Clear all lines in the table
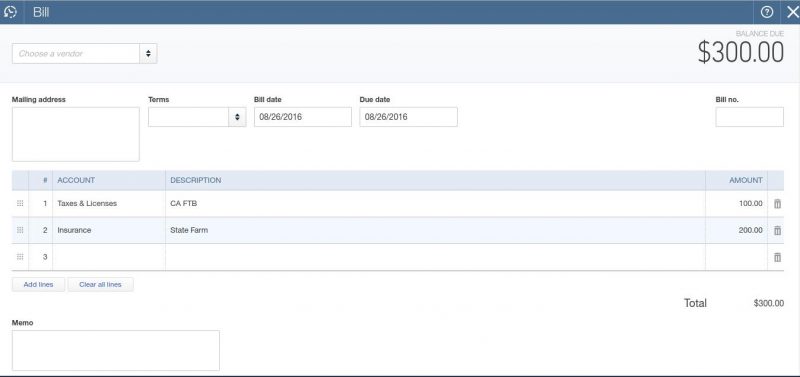The image size is (800, 377). point(101,285)
